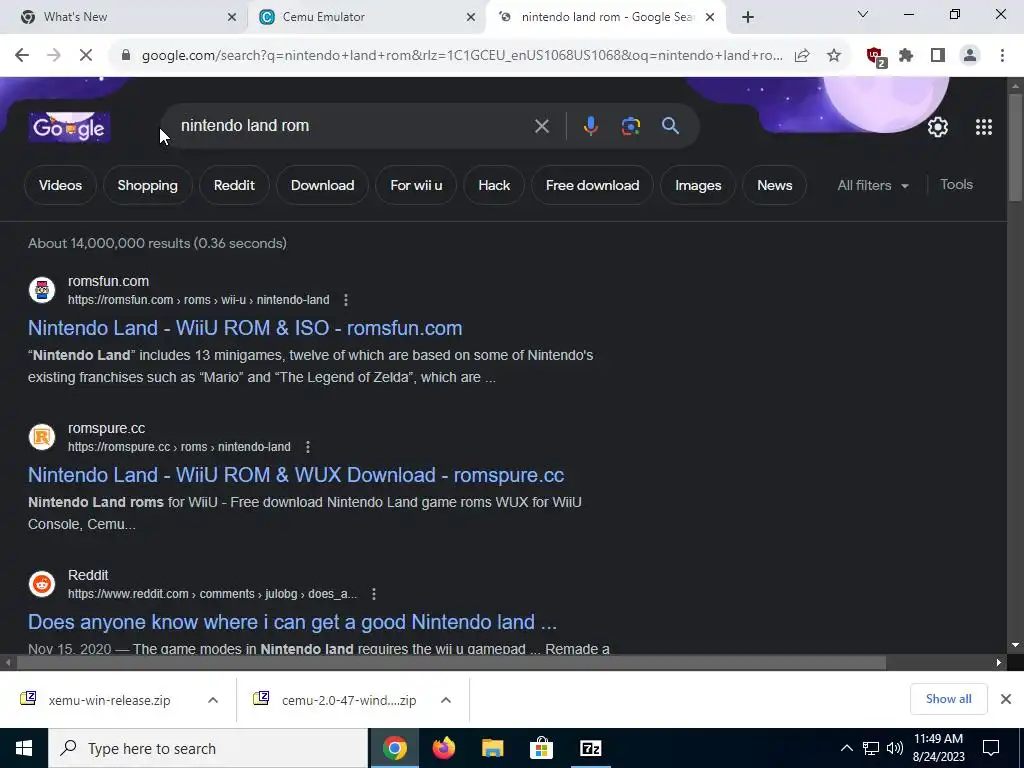
Task: Open more options for Reddit result
Action: pos(374,594)
